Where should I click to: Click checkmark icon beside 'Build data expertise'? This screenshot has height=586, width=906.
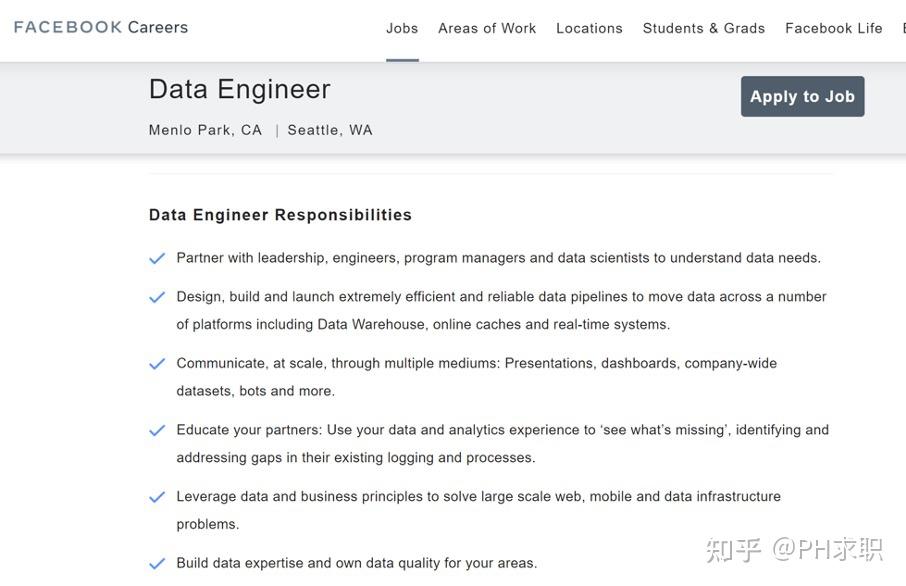coord(157,564)
